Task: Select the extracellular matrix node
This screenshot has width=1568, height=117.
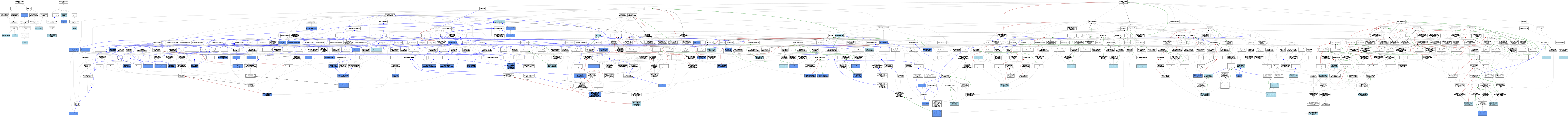Action: tap(52, 28)
